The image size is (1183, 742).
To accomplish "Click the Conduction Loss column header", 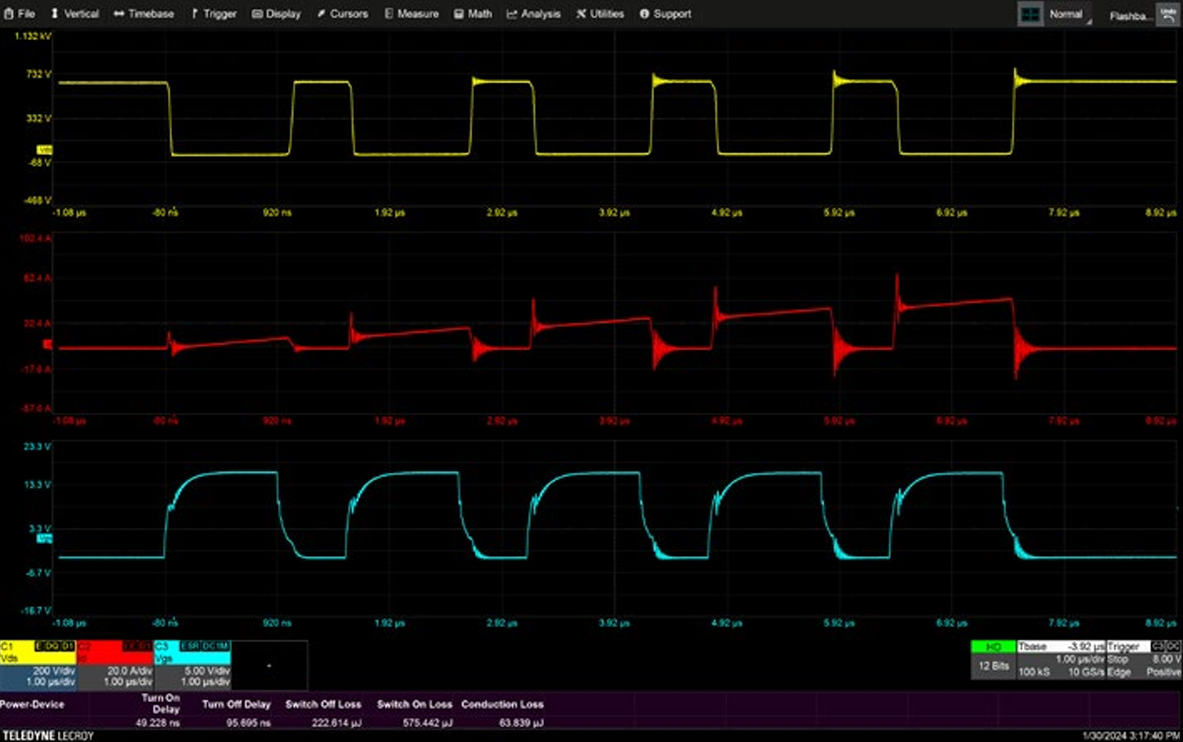I will point(502,704).
